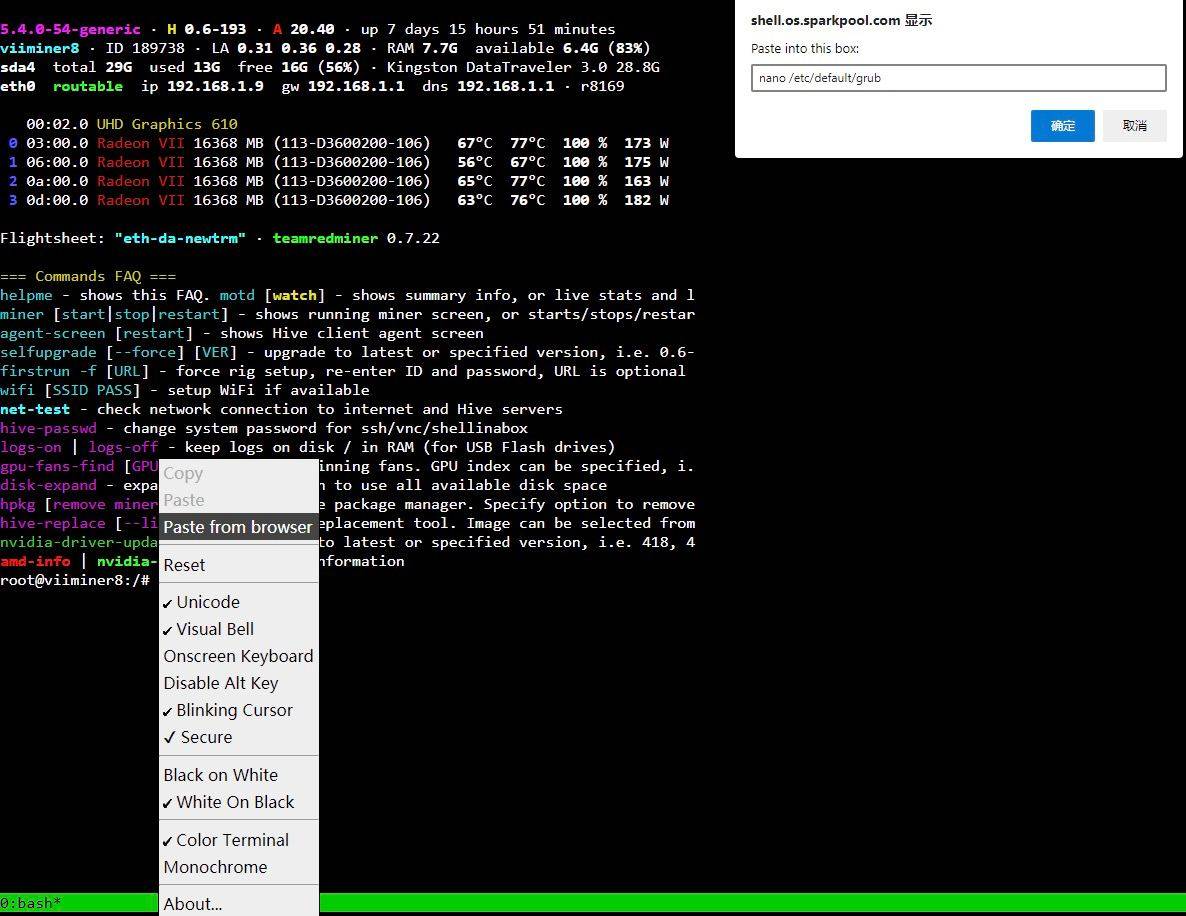Enable Color Terminal mode
The image size is (1186, 916).
tap(232, 840)
